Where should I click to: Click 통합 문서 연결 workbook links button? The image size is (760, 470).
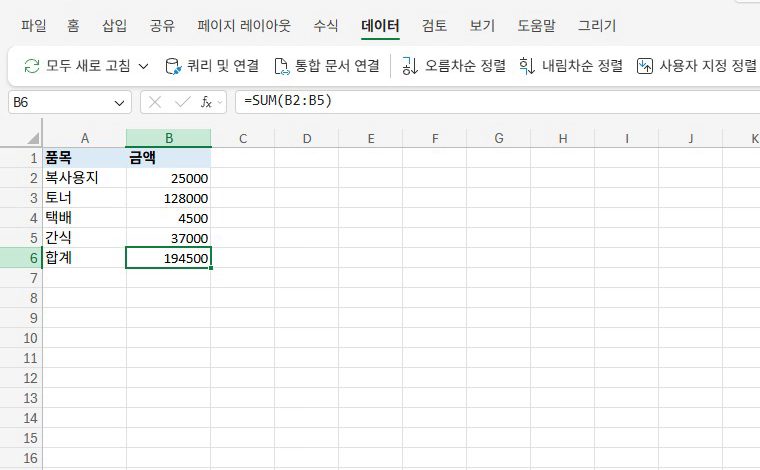click(327, 65)
